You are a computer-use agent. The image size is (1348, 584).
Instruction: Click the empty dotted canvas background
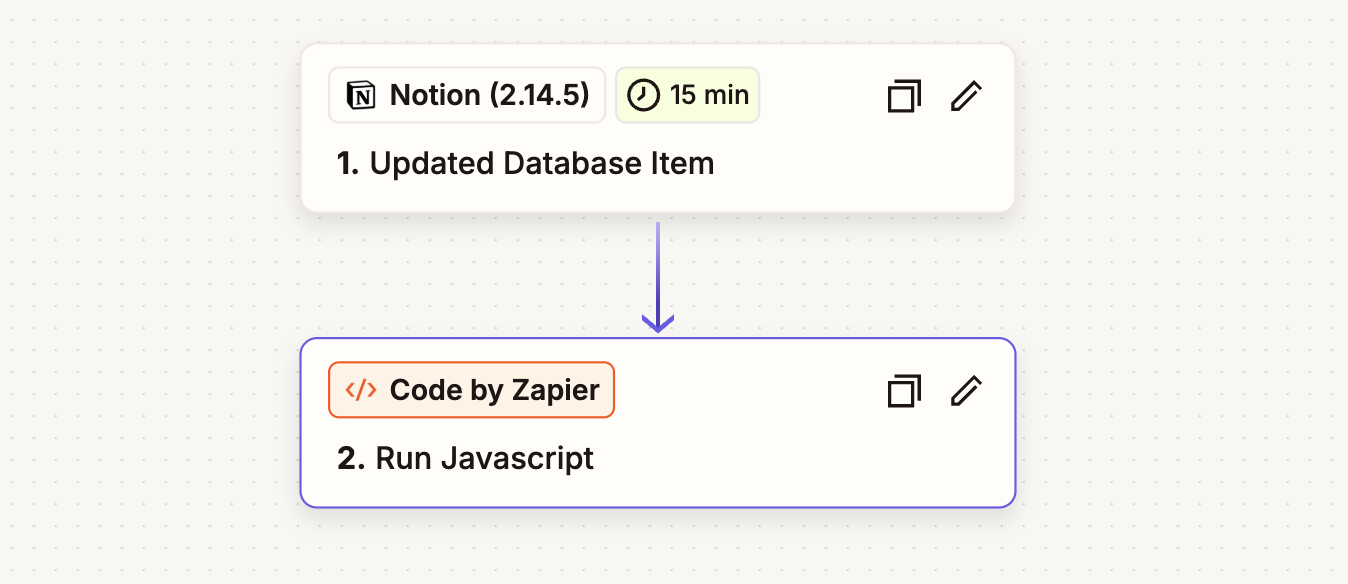click(x=150, y=300)
